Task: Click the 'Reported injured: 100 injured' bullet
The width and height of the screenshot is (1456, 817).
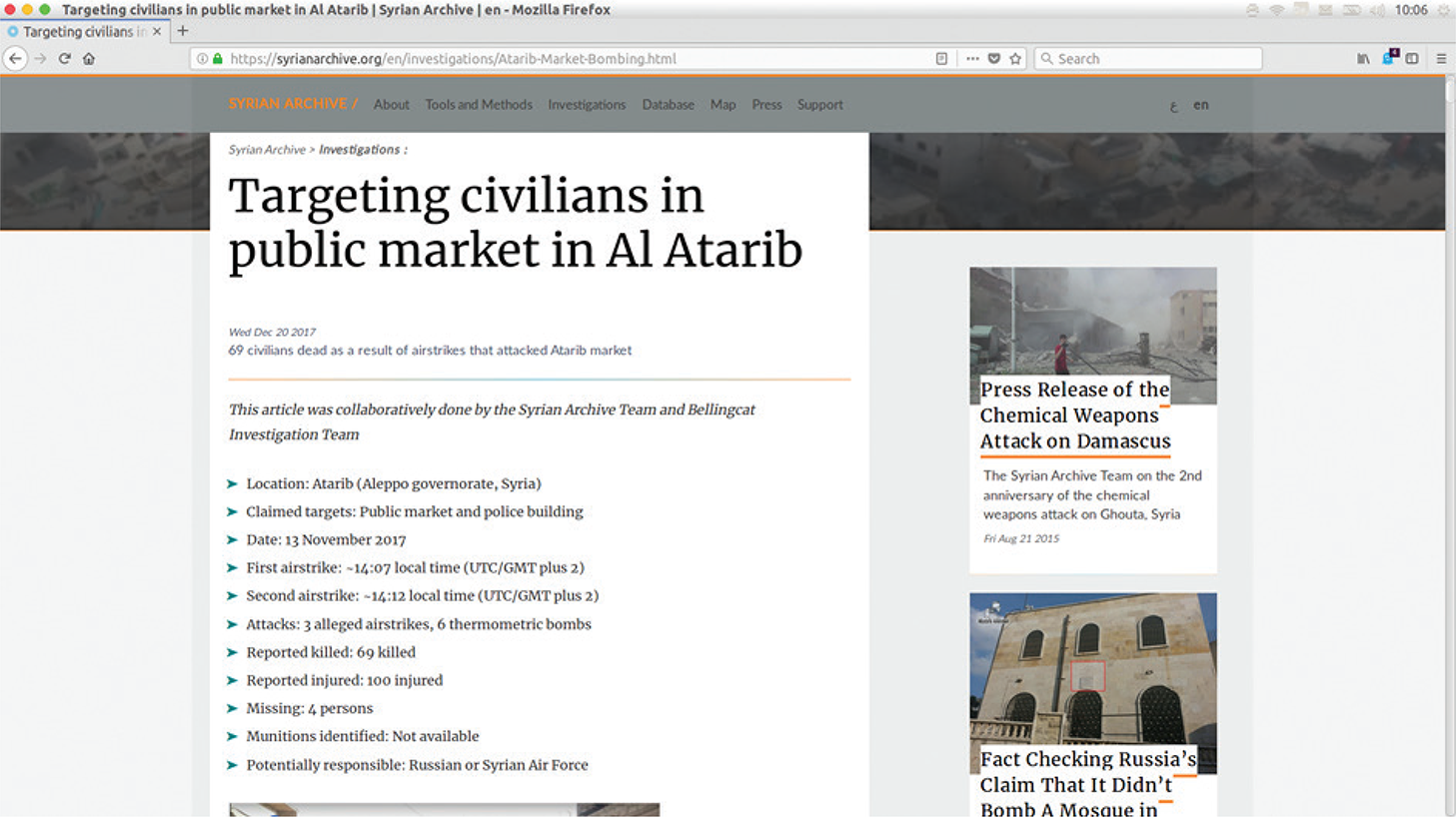Action: pyautogui.click(x=344, y=680)
